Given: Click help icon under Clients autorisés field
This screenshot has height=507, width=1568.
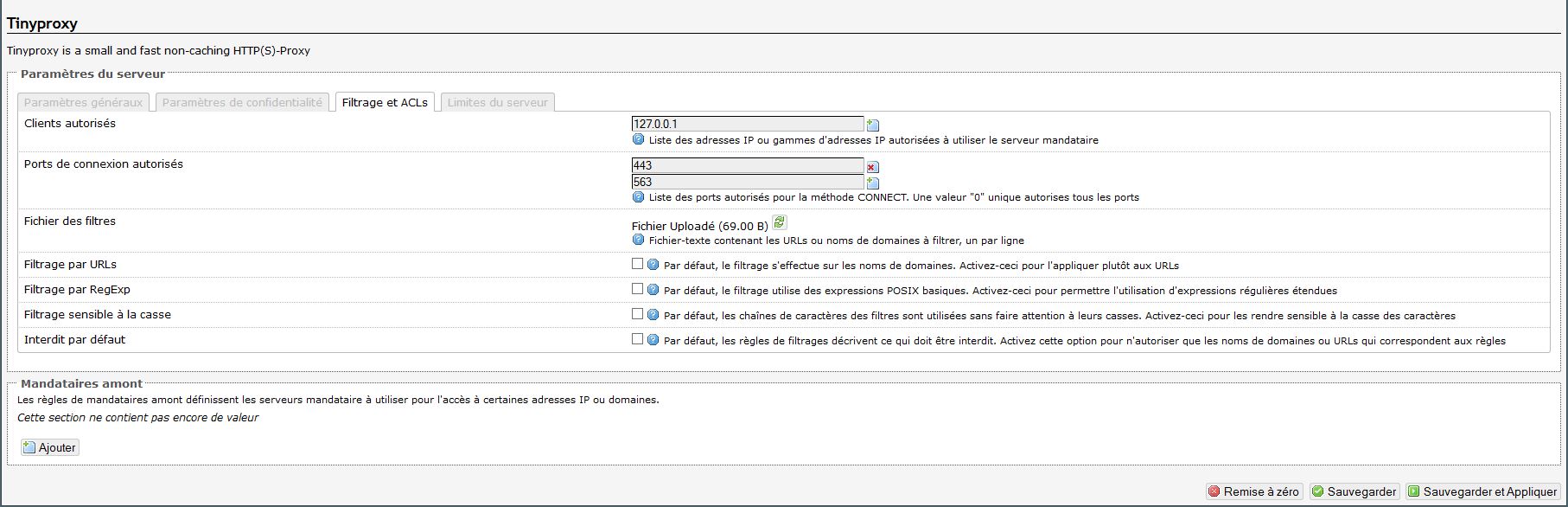Looking at the screenshot, I should (x=639, y=139).
